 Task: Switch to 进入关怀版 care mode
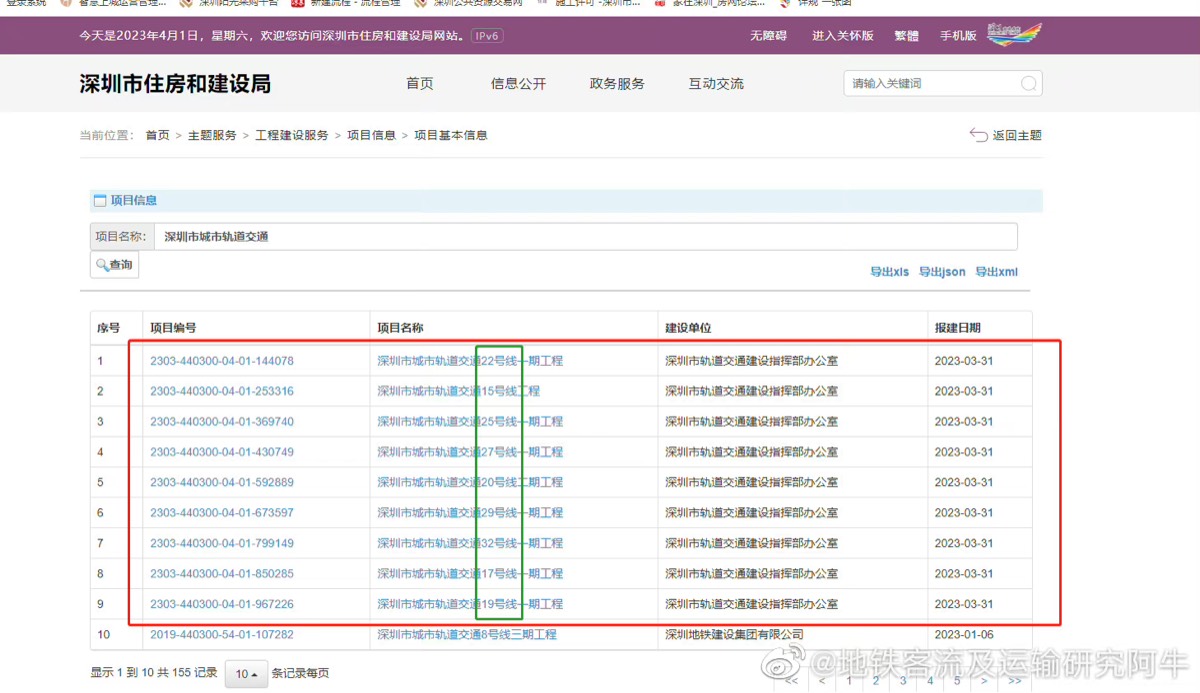842,35
